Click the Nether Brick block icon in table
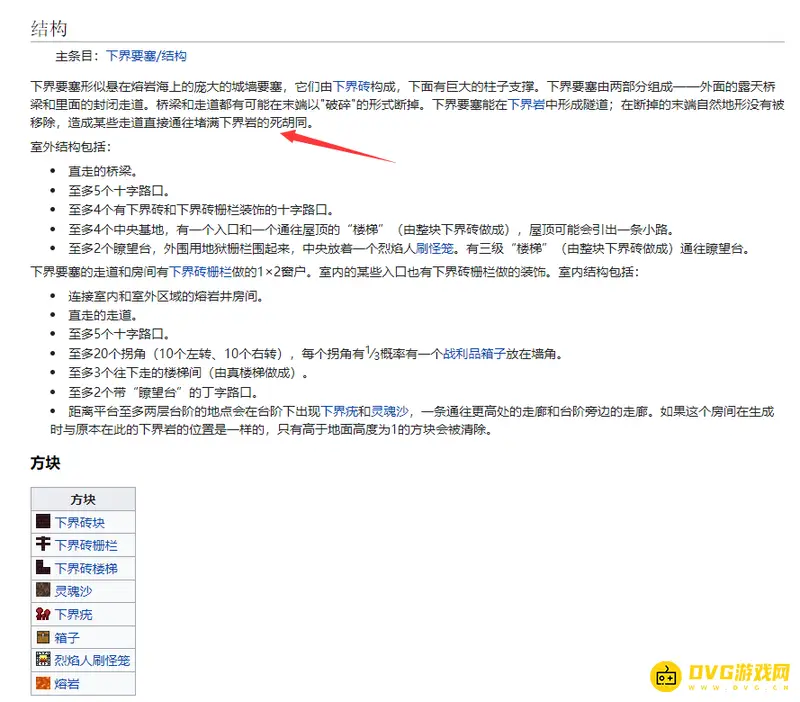Viewport: 800px width, 702px height. coord(43,522)
